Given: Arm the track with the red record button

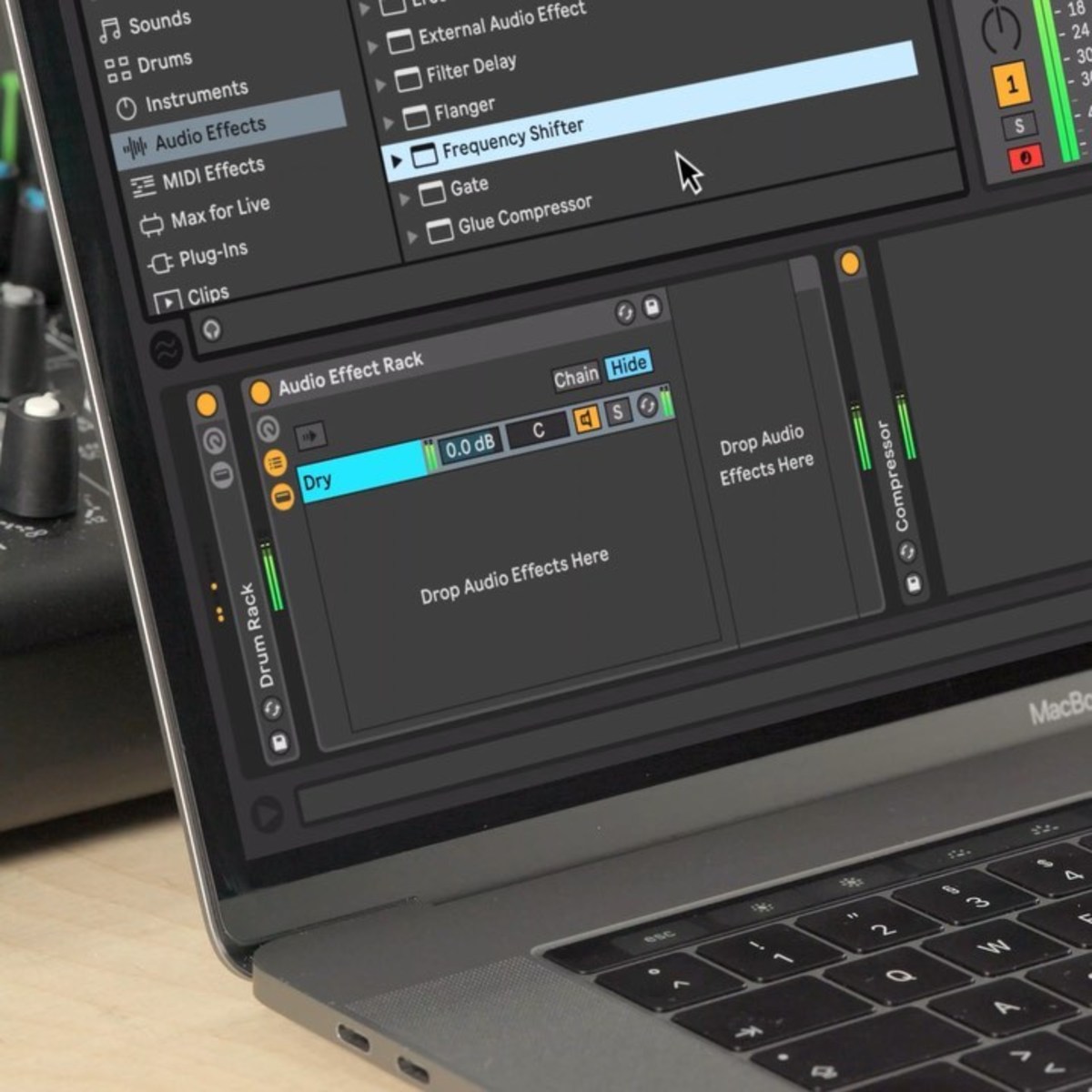Looking at the screenshot, I should [x=1025, y=158].
